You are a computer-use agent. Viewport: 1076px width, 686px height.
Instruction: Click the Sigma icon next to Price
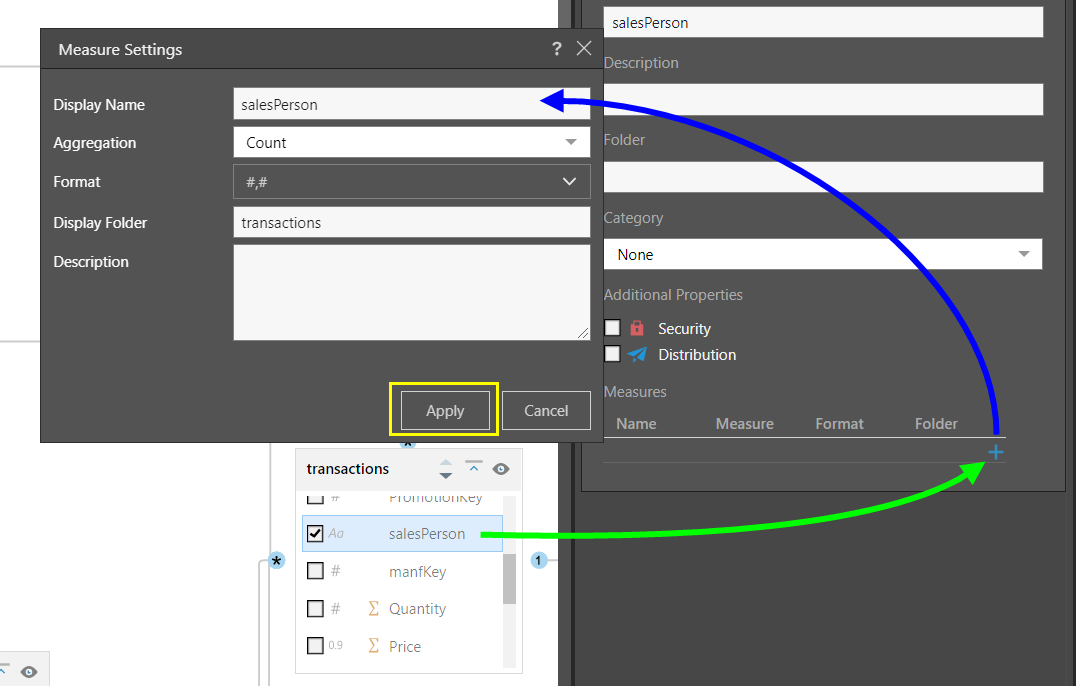click(x=374, y=646)
